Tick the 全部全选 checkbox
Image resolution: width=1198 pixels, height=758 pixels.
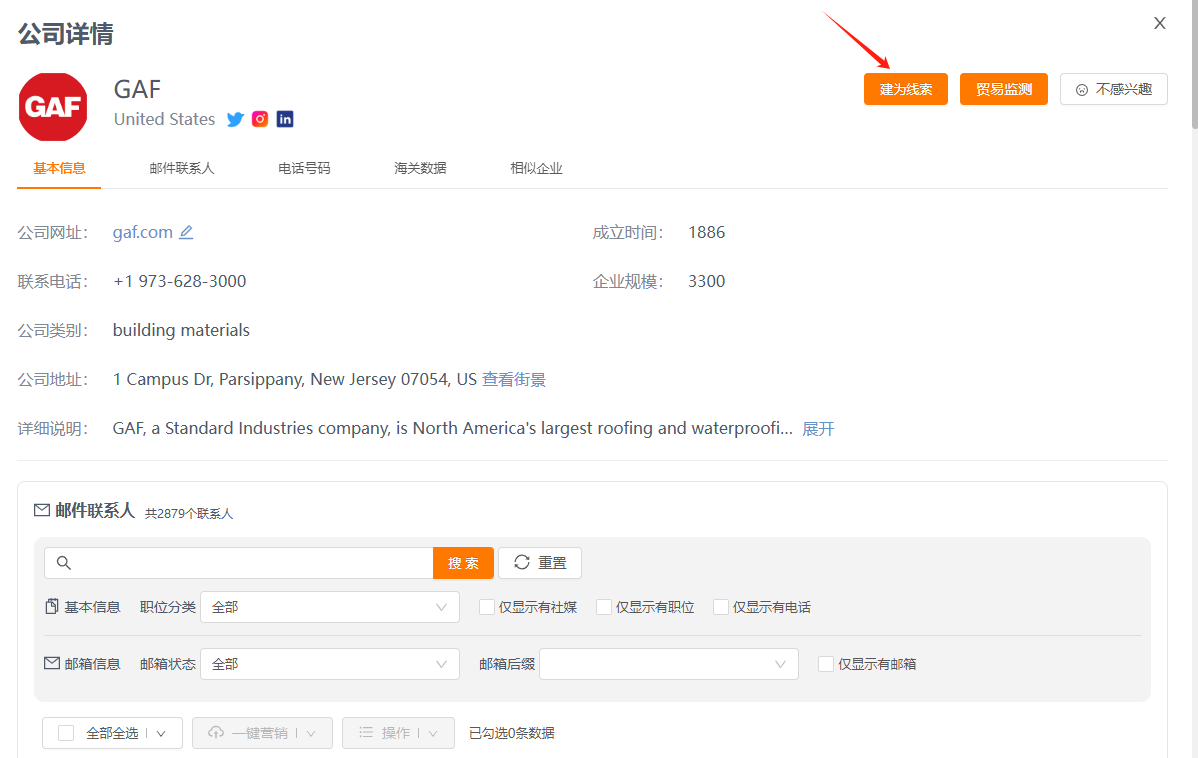(66, 733)
